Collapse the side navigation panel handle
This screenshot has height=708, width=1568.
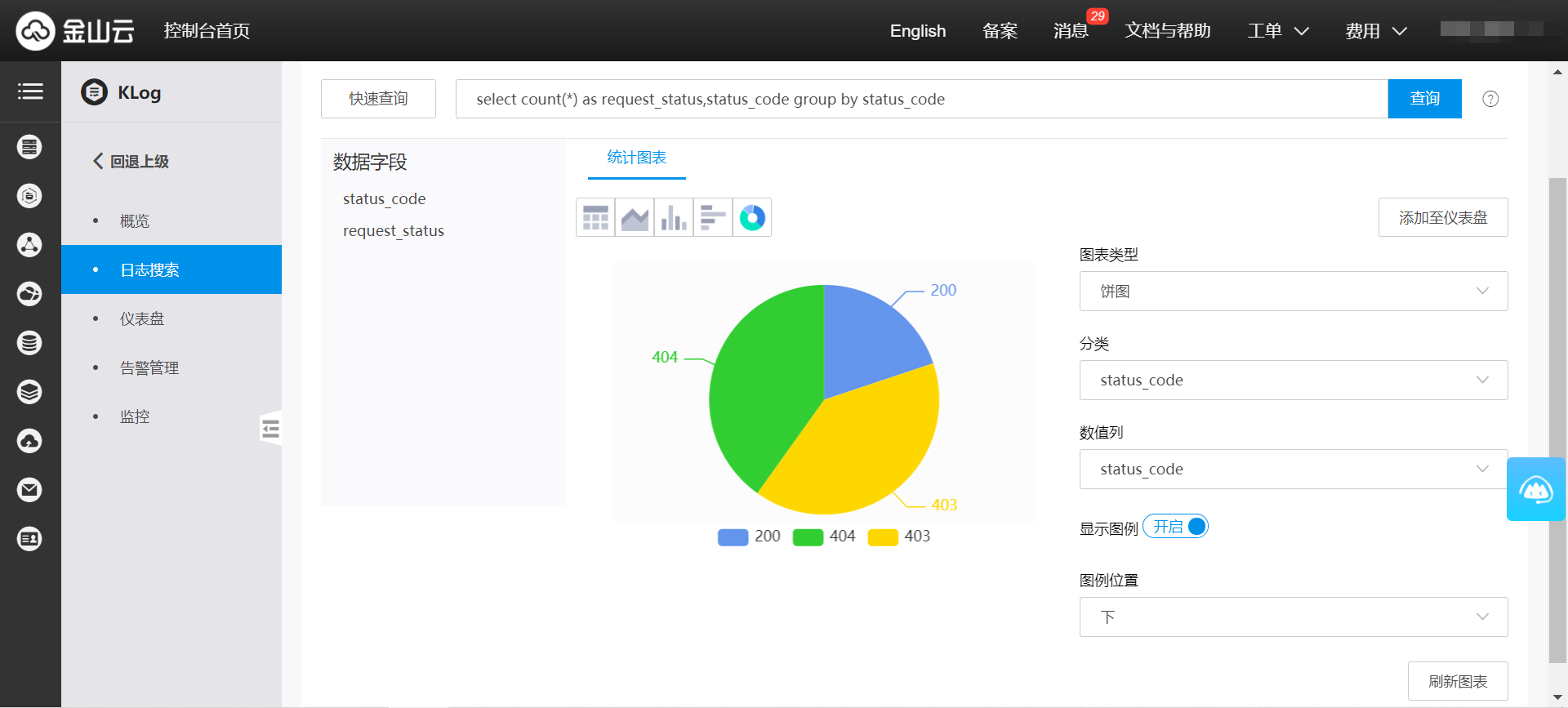(270, 428)
